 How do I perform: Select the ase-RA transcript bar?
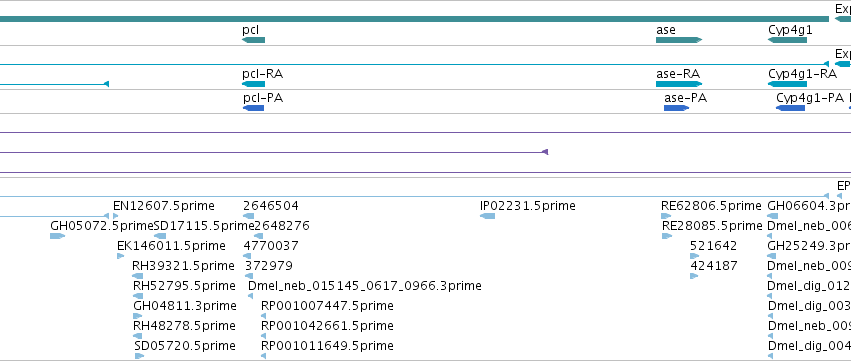(679, 84)
